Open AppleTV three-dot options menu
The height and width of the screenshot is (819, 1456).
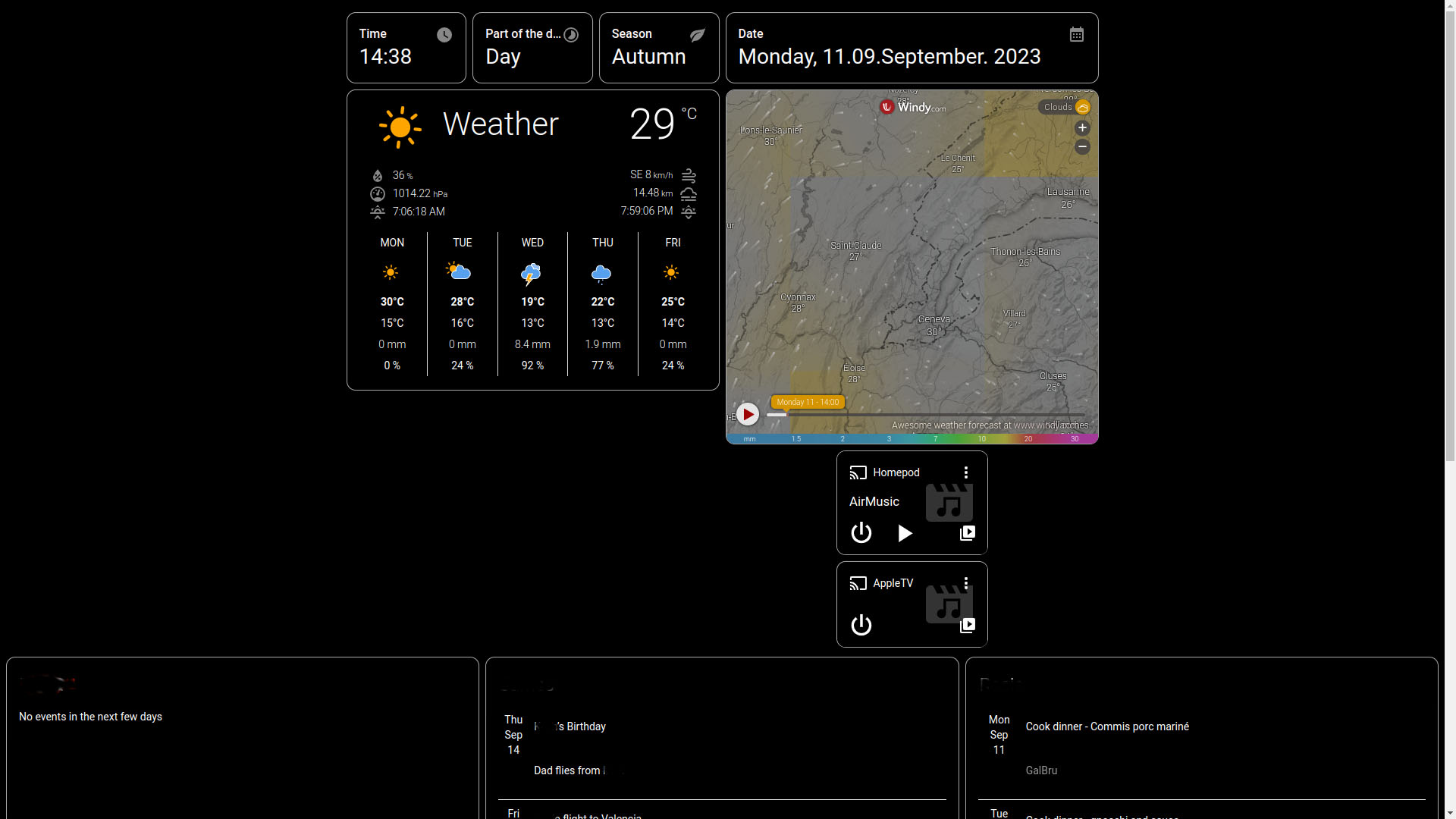[965, 583]
